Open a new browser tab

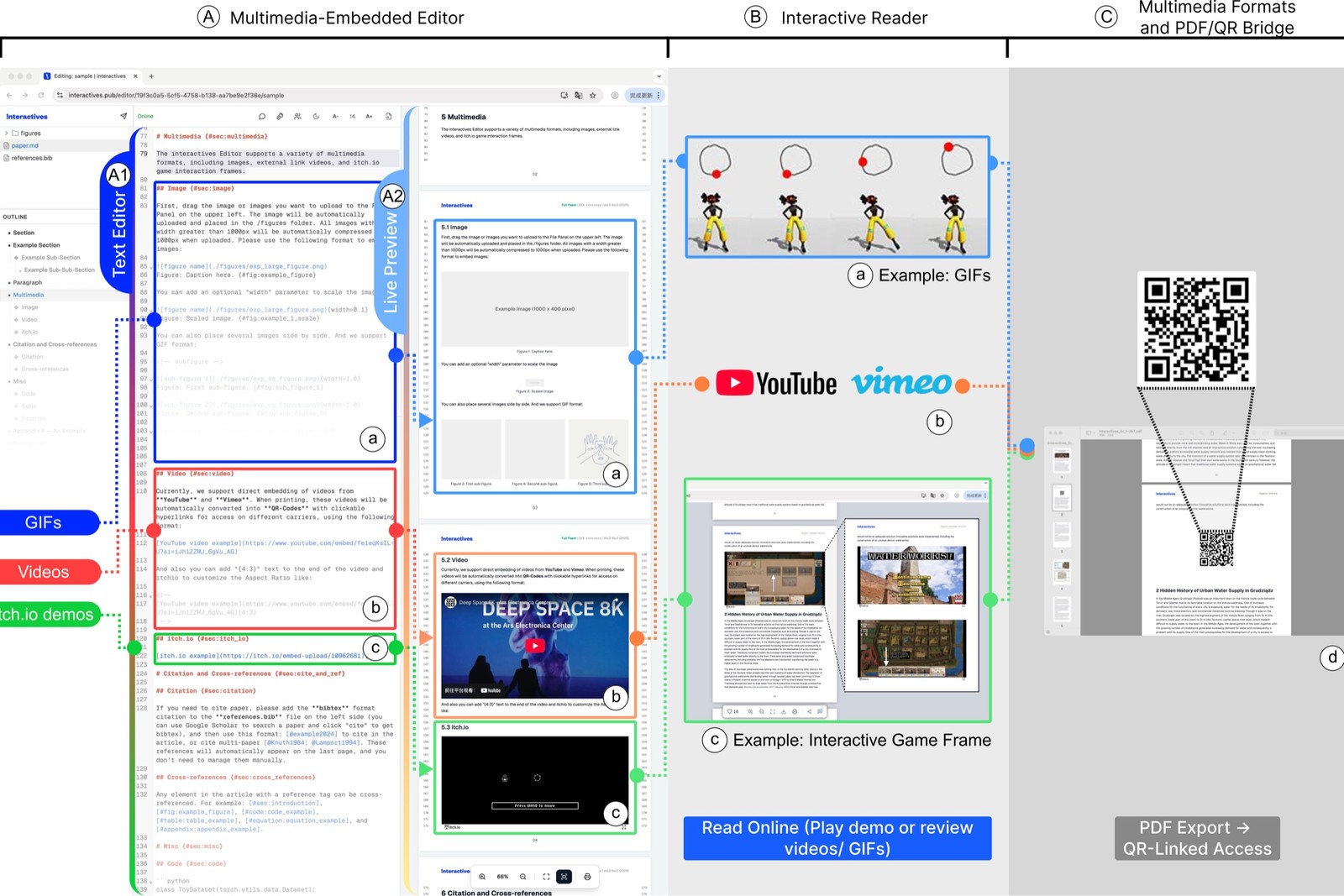click(151, 76)
